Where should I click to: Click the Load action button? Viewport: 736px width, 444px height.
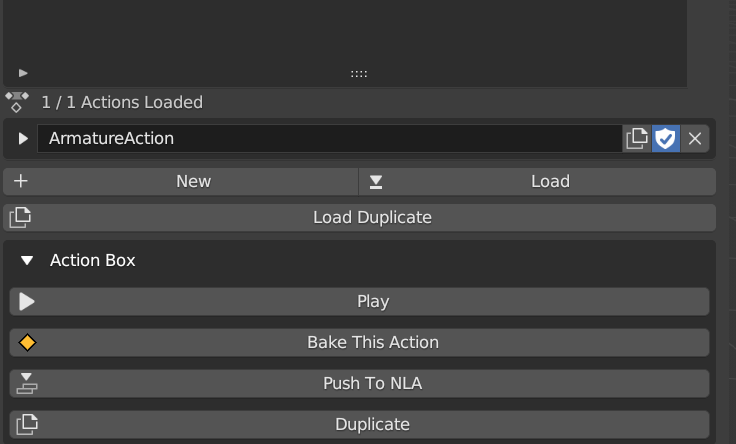coord(549,181)
